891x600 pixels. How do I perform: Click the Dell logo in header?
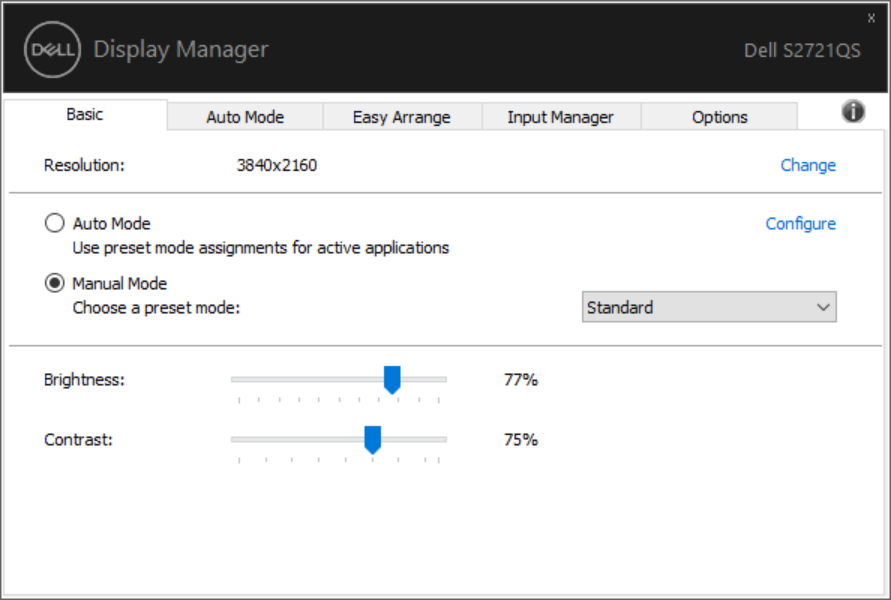coord(50,49)
